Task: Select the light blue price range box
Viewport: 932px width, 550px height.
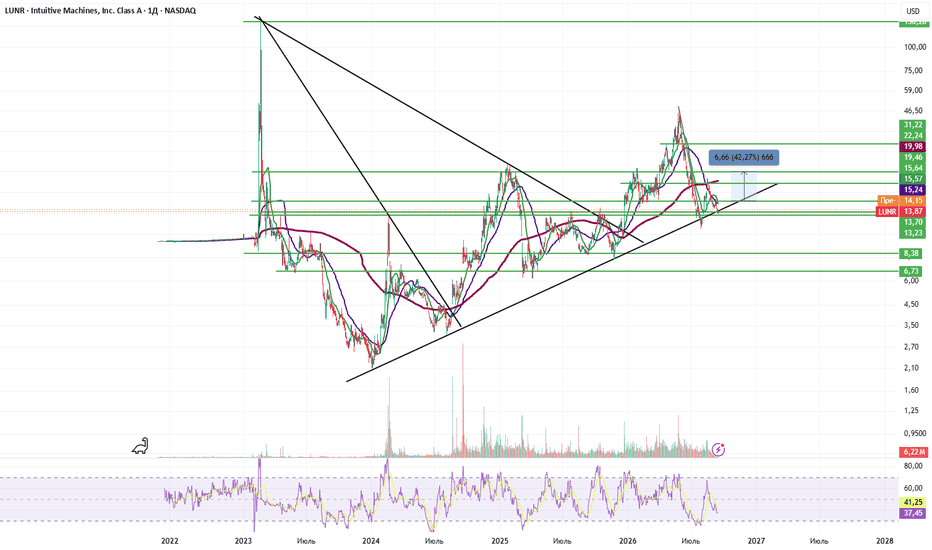Action: point(744,186)
